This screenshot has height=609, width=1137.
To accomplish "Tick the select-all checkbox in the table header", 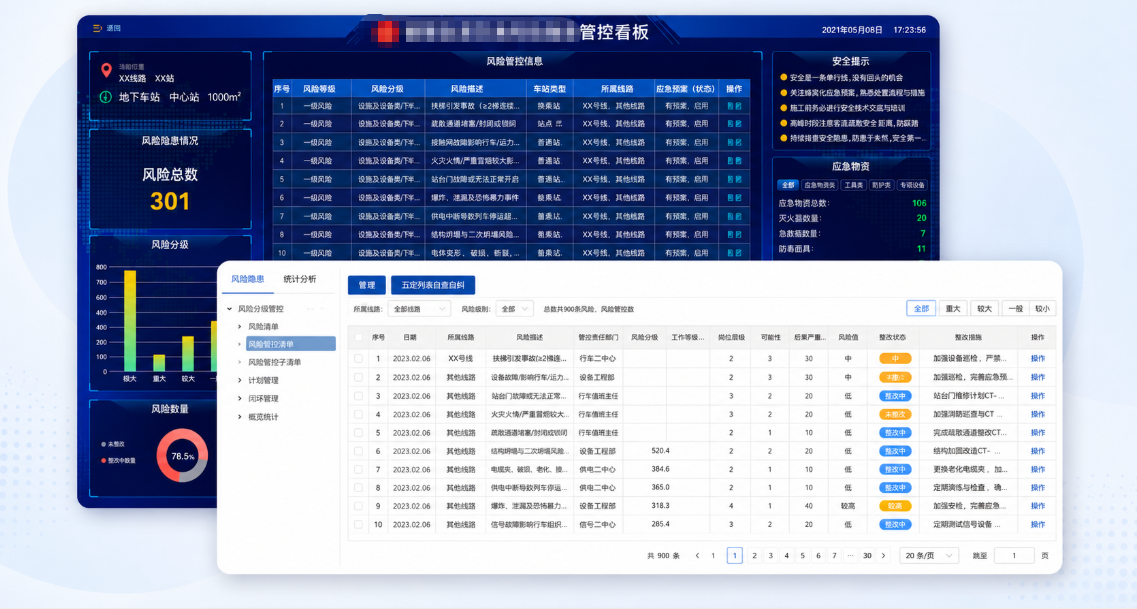I will pos(358,338).
